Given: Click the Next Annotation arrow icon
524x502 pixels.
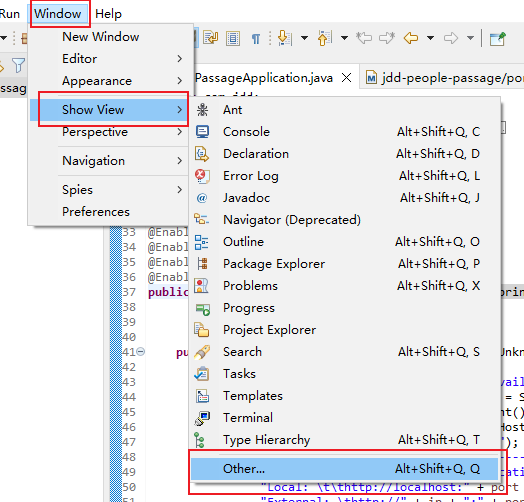Looking at the screenshot, I should coord(285,38).
